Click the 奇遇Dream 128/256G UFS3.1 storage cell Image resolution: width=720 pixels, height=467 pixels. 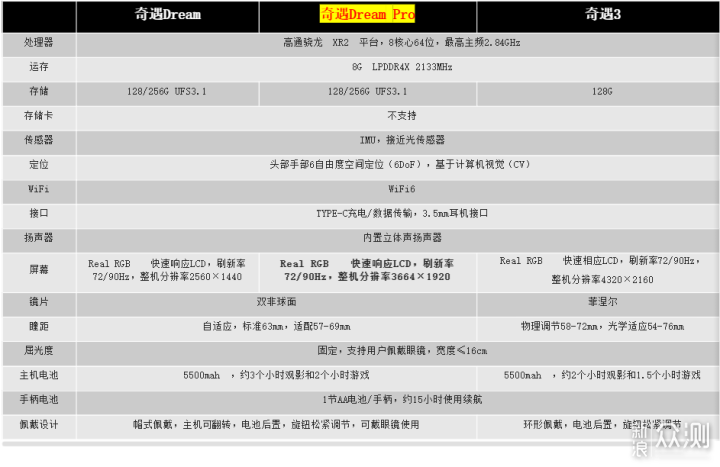click(168, 92)
